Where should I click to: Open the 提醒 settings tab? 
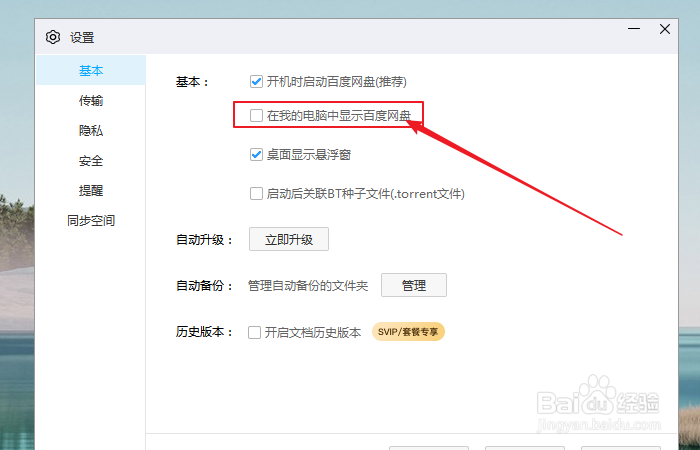pyautogui.click(x=91, y=190)
